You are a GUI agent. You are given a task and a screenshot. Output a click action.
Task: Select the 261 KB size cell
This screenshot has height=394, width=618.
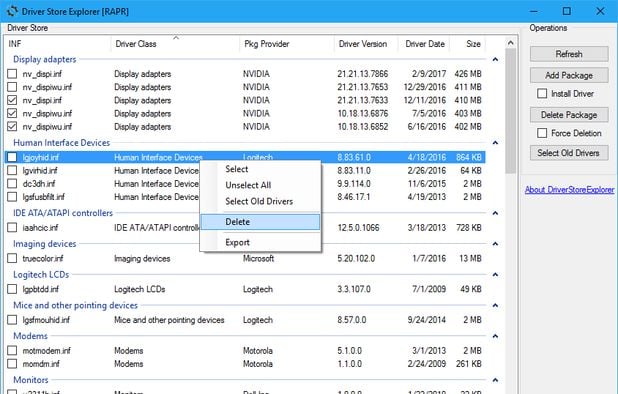click(x=469, y=364)
